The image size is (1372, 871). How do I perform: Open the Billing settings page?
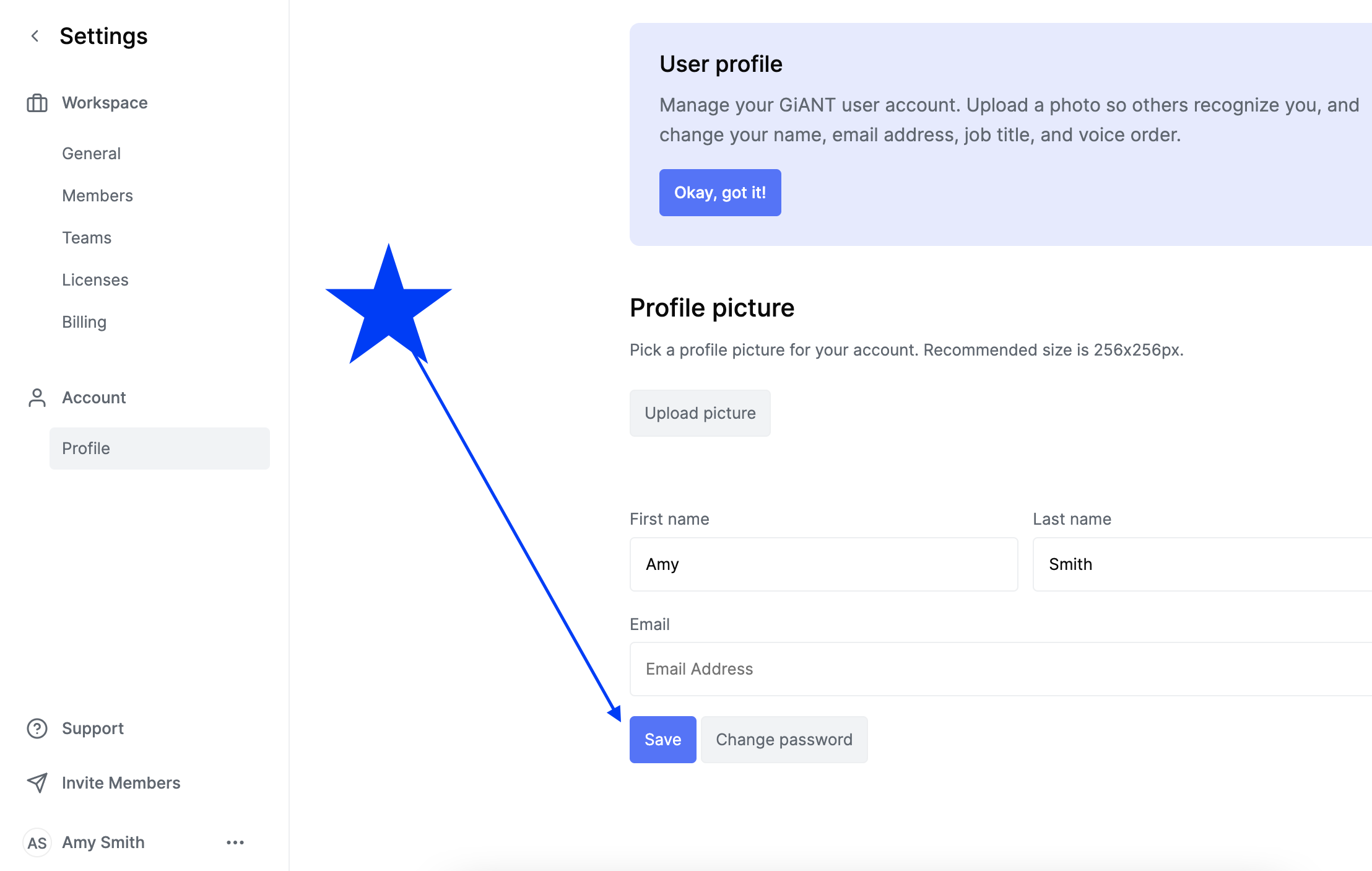click(x=84, y=322)
